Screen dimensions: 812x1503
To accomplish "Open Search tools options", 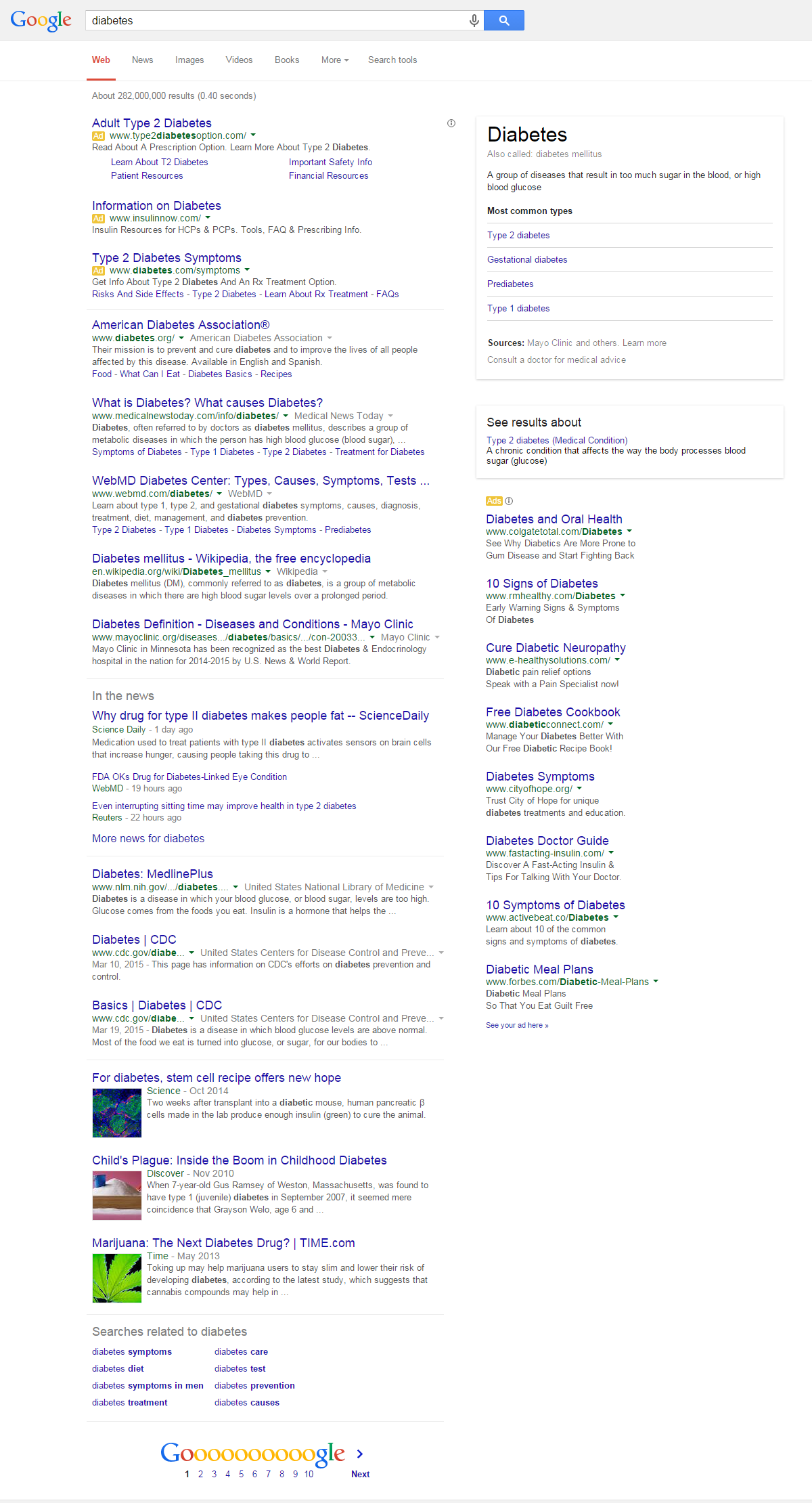I will tap(392, 60).
